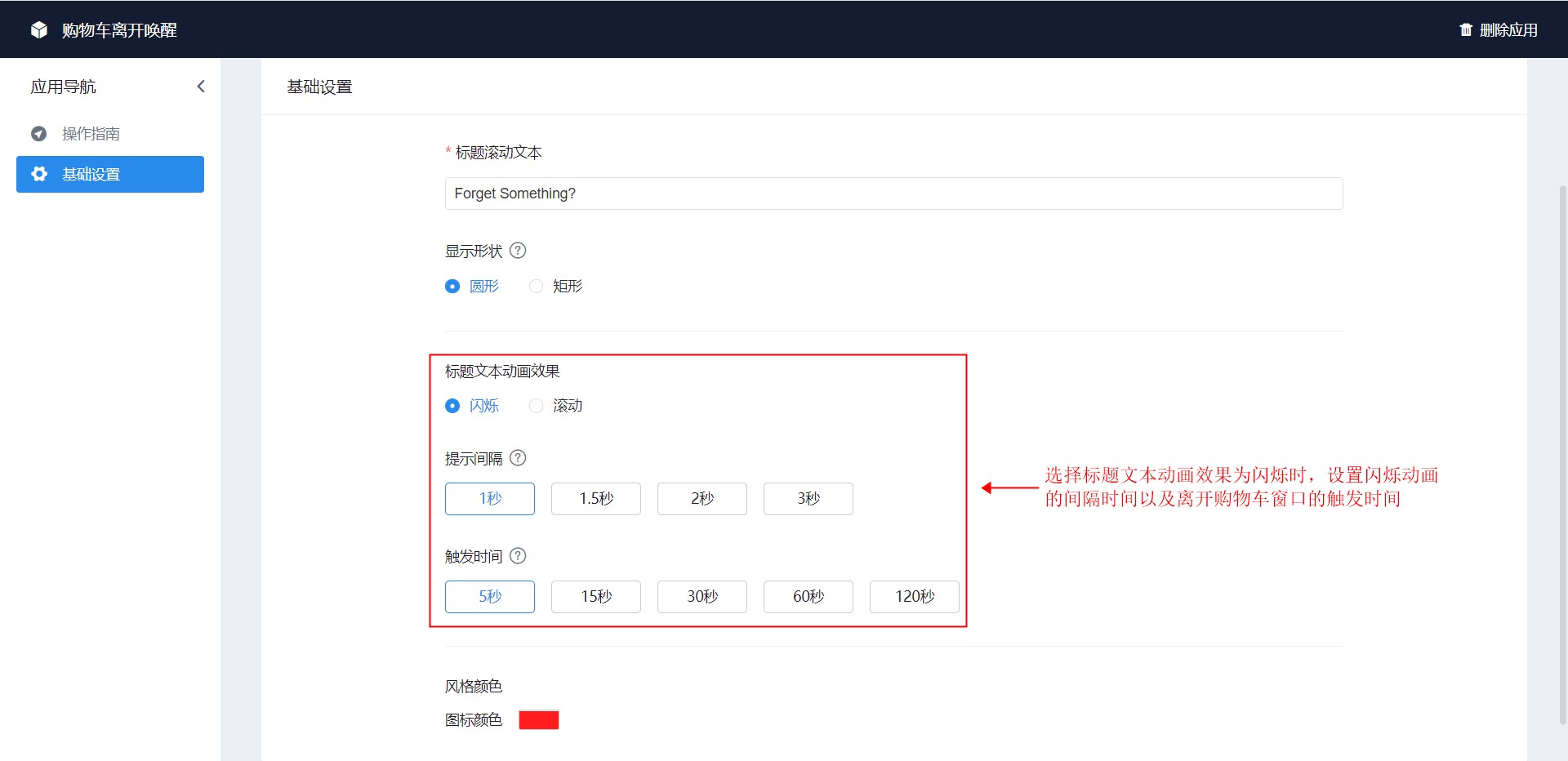Click the app cube logo icon

click(x=39, y=30)
